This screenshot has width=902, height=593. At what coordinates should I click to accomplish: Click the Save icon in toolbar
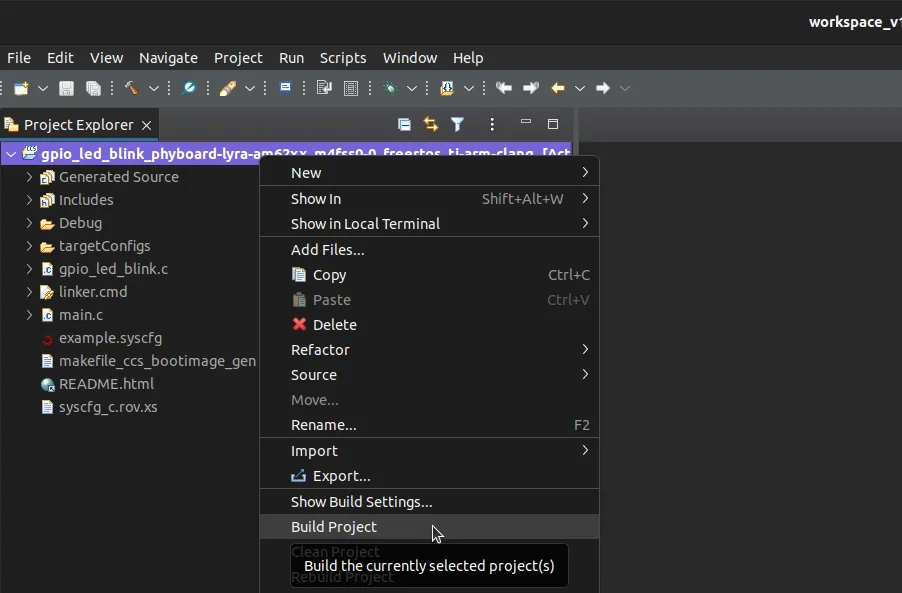click(x=66, y=88)
